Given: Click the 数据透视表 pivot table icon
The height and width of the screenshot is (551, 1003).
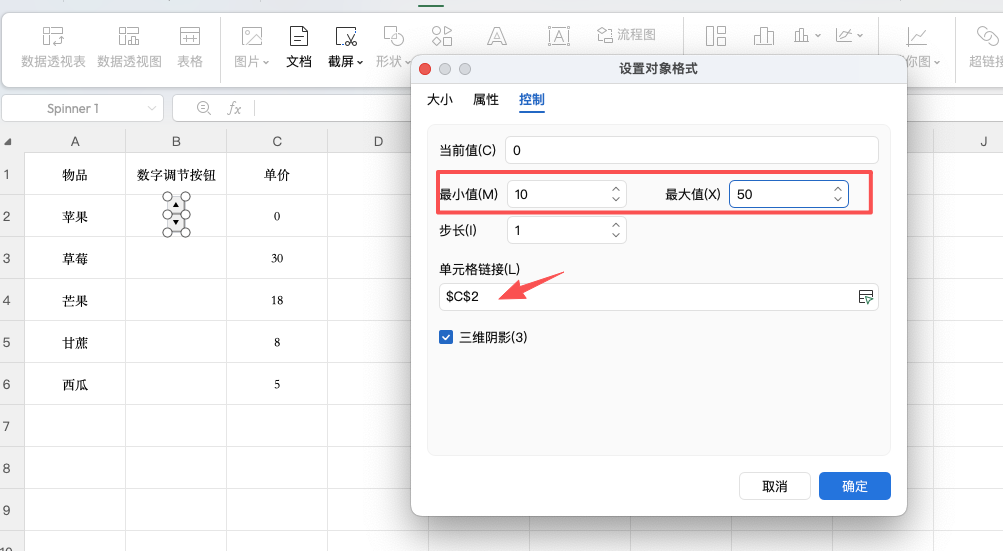Looking at the screenshot, I should (x=53, y=37).
